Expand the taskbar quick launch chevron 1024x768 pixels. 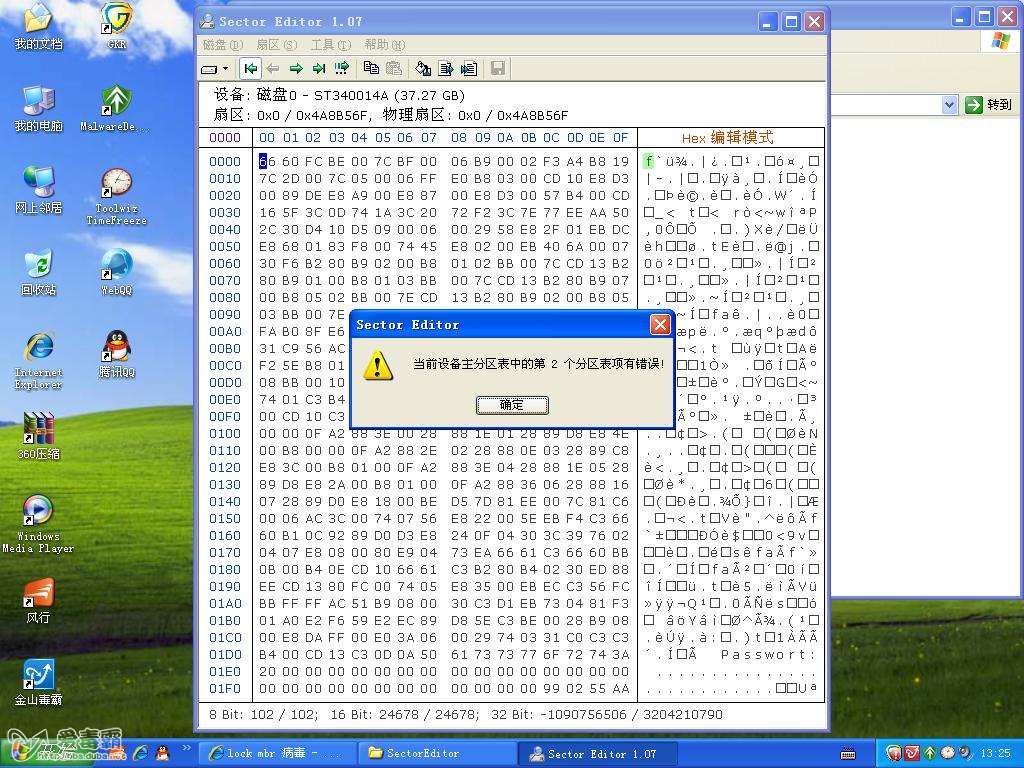coord(187,748)
